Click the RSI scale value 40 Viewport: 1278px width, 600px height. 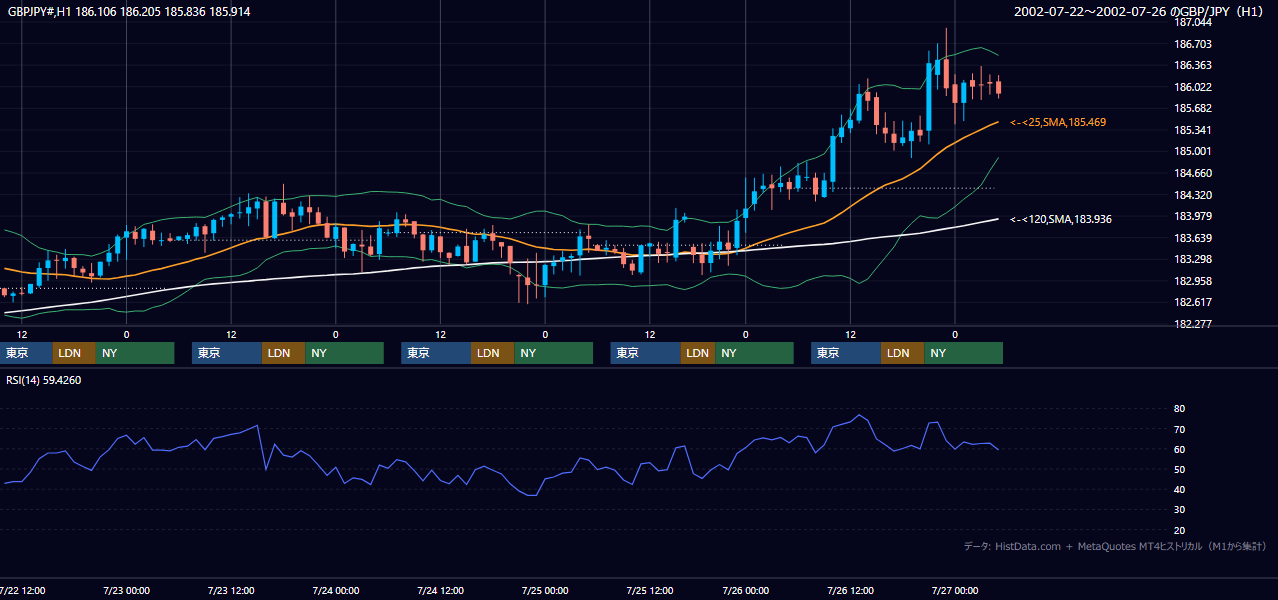pos(1179,489)
